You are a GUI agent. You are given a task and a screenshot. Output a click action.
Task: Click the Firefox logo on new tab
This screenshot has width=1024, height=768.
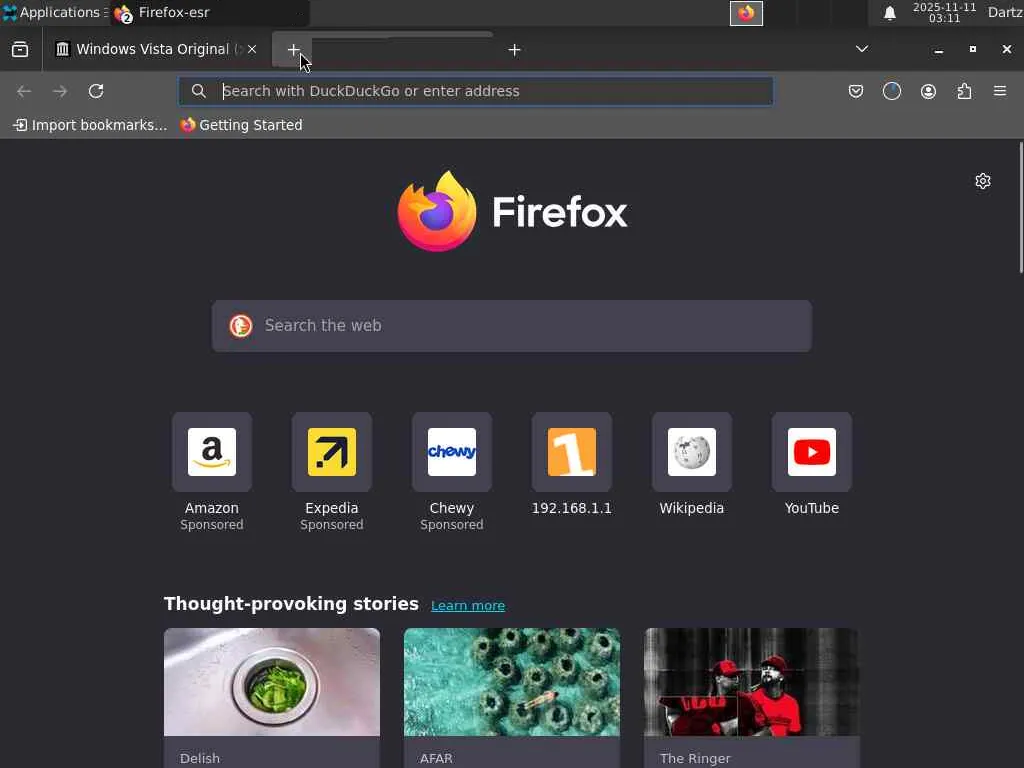click(512, 211)
